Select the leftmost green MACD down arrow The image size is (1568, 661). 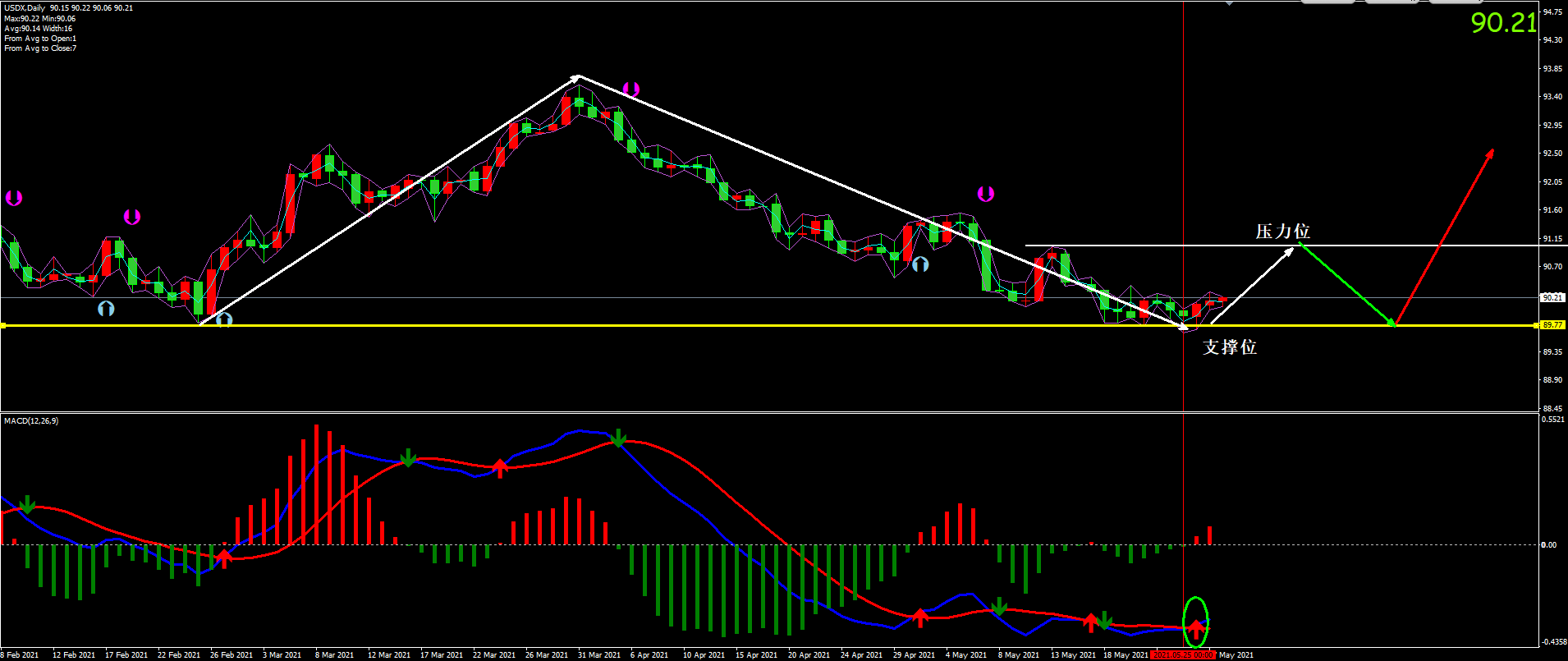[x=27, y=504]
